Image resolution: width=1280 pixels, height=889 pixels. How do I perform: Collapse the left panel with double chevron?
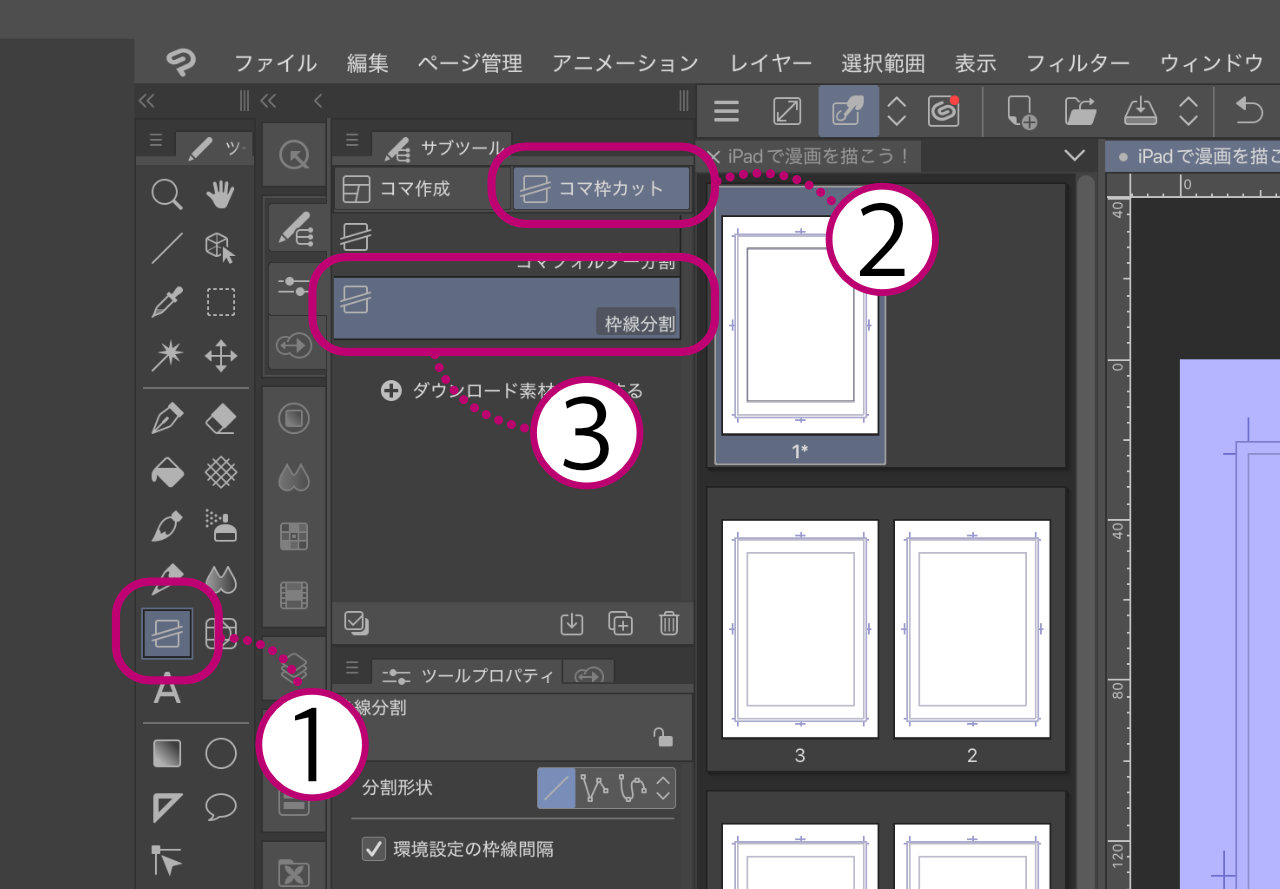(147, 100)
